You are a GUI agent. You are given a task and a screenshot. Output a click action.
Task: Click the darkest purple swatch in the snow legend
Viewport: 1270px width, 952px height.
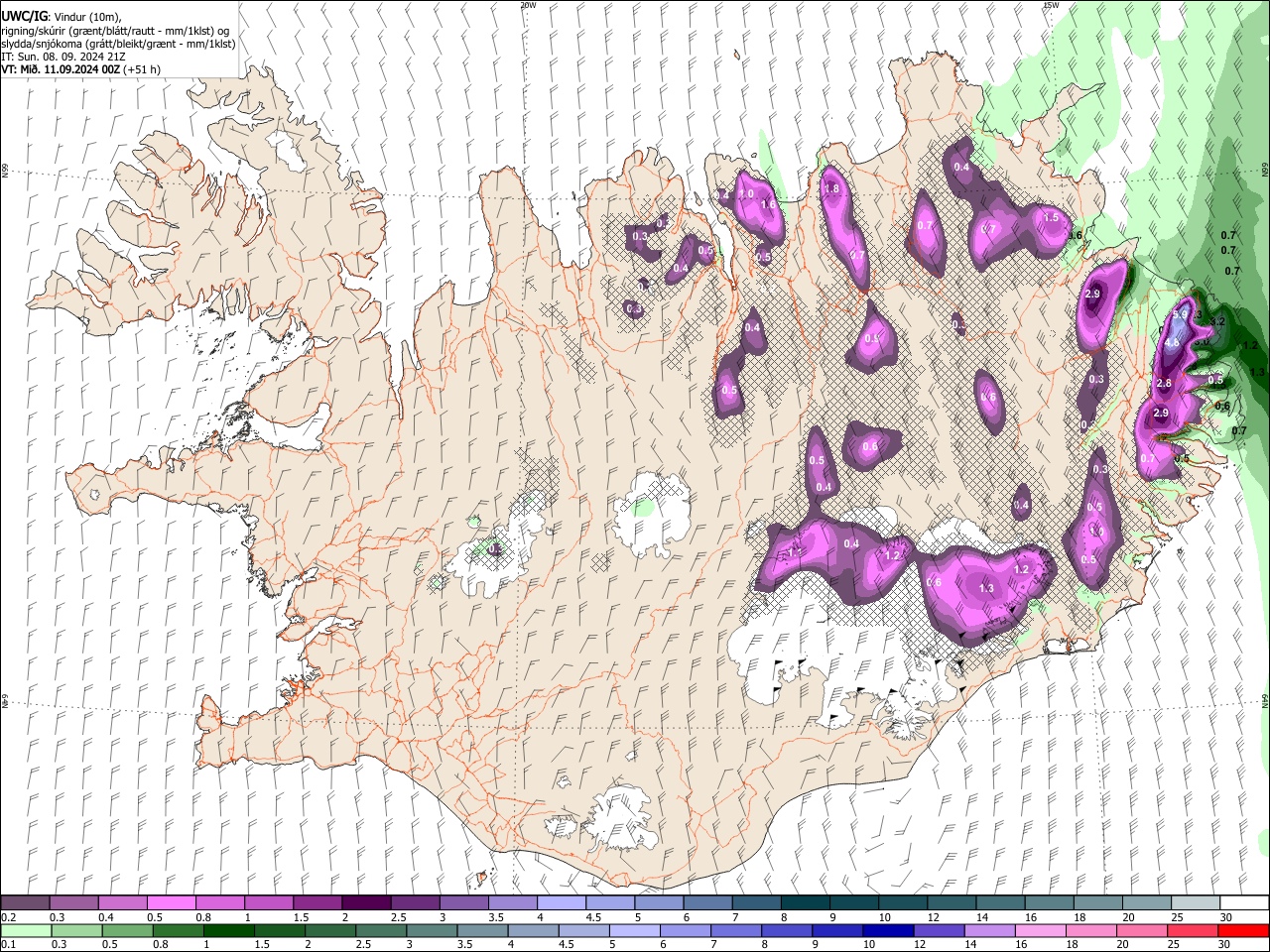tap(365, 903)
